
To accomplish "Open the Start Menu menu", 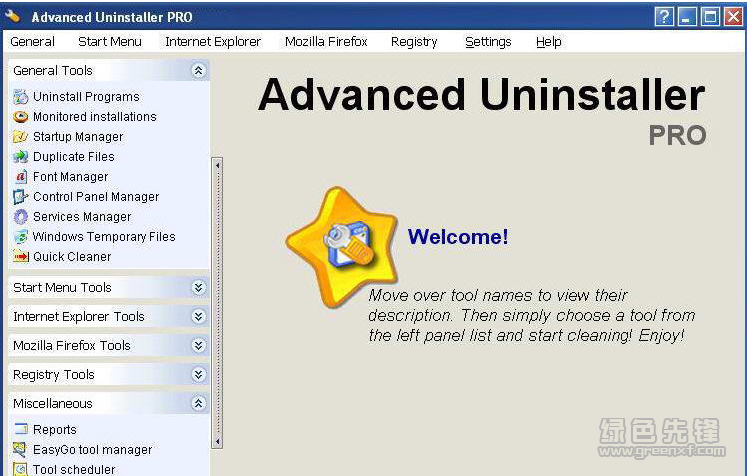I will coord(110,42).
